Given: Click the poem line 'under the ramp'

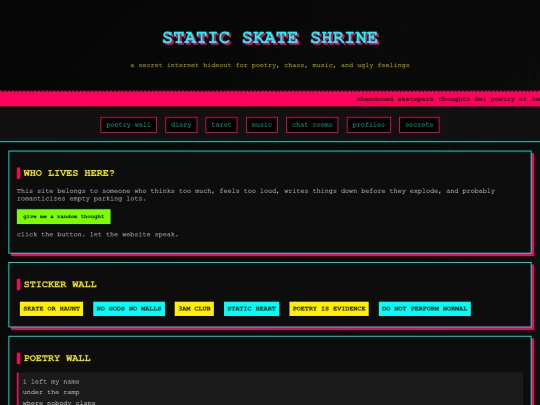Looking at the screenshot, I should (51, 392).
